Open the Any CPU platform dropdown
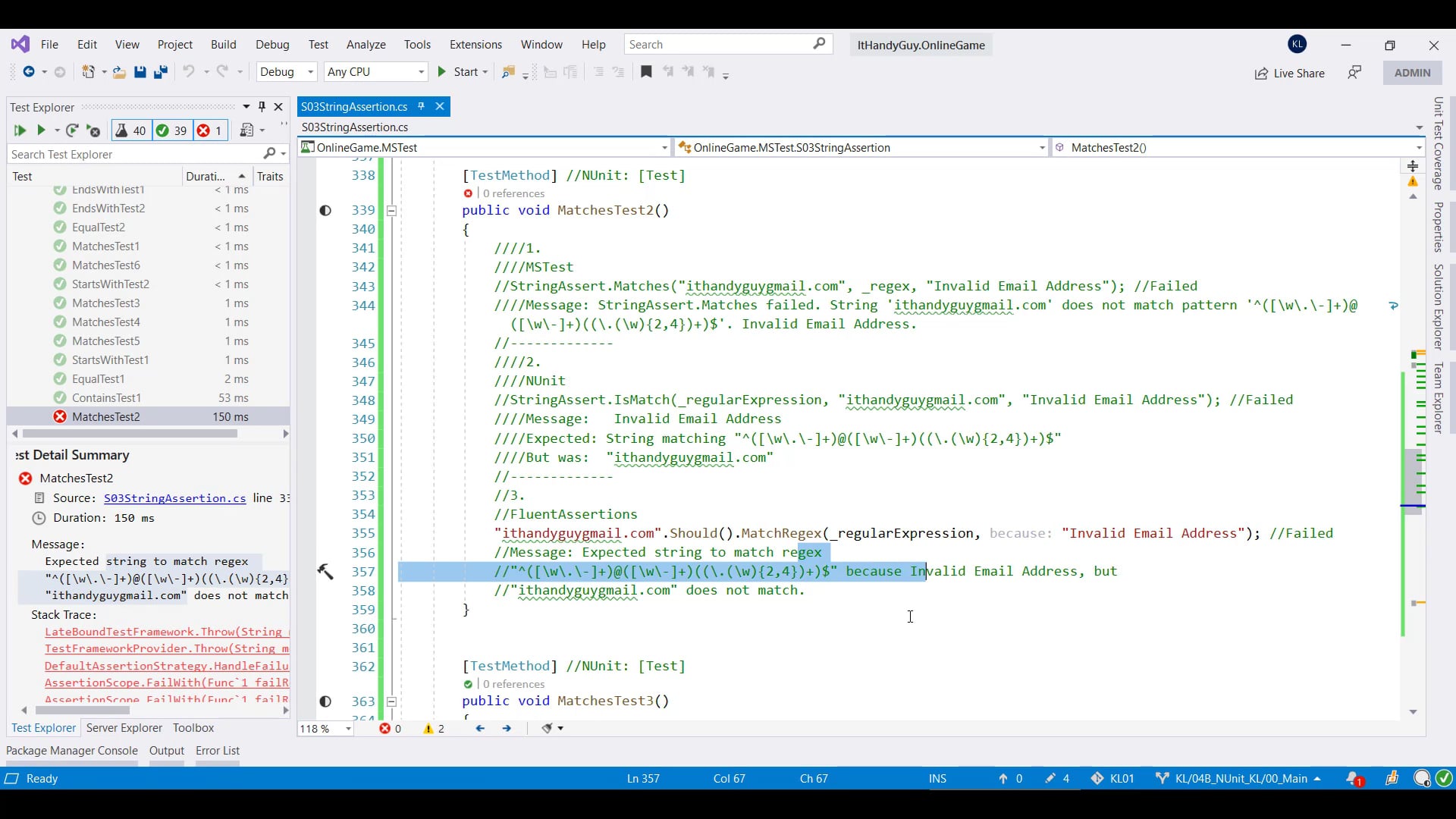Image resolution: width=1456 pixels, height=819 pixels. 375,72
